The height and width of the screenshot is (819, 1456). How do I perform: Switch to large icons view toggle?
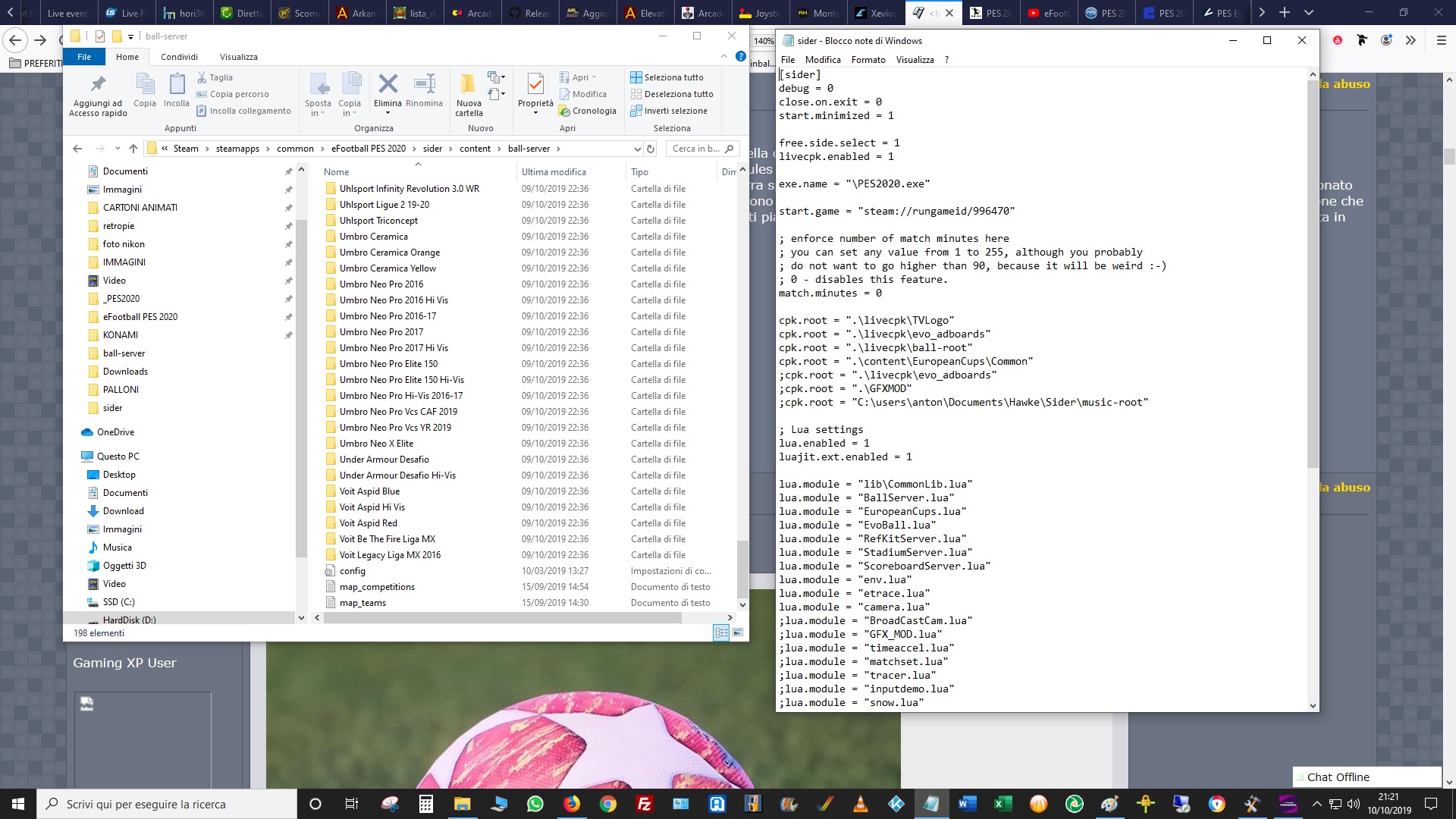tap(738, 632)
